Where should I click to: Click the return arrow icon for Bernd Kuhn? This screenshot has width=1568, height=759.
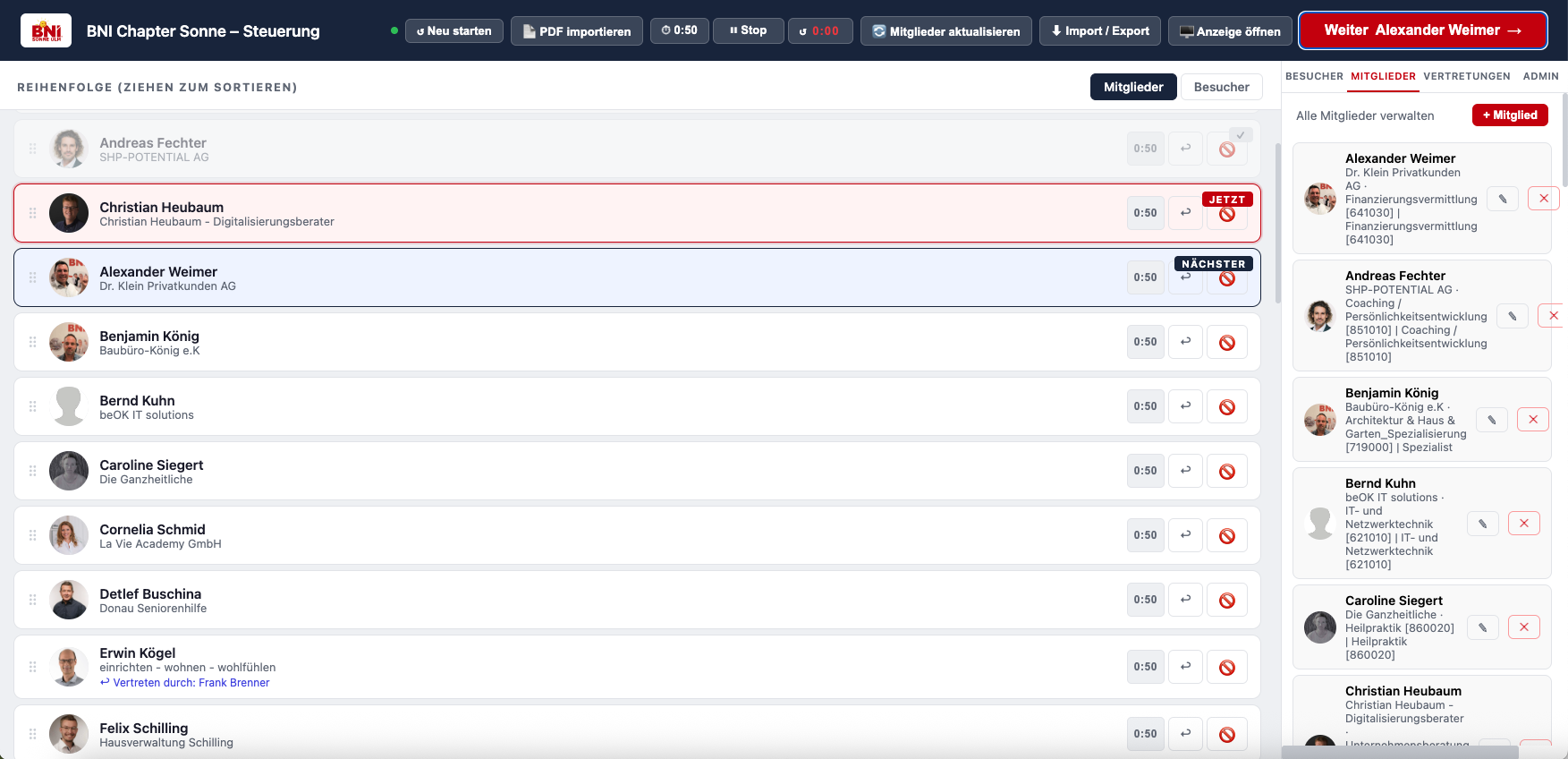(x=1185, y=406)
